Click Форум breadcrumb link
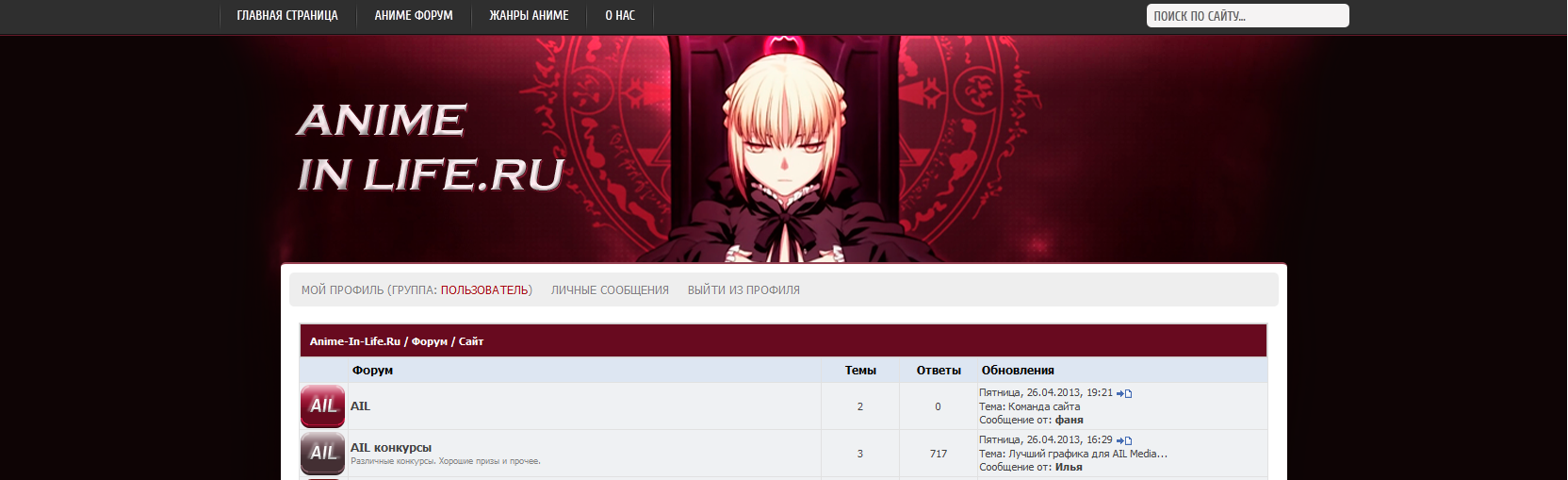1568x480 pixels. tap(430, 341)
